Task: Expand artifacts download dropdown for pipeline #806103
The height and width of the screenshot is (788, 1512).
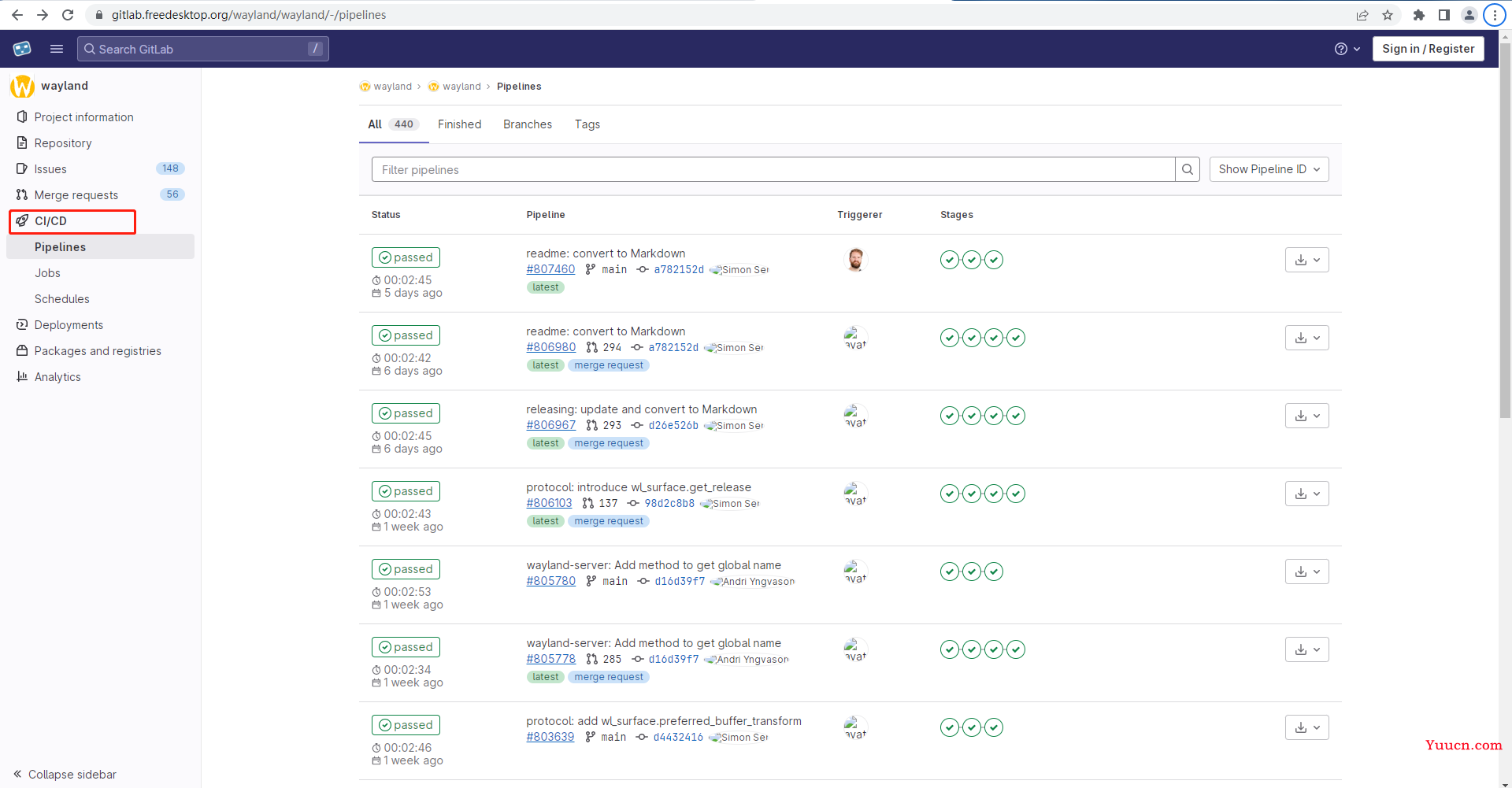Action: point(1307,494)
